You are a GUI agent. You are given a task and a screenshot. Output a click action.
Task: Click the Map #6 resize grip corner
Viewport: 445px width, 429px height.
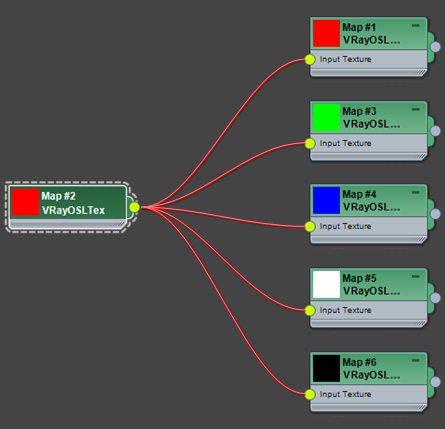click(x=421, y=407)
